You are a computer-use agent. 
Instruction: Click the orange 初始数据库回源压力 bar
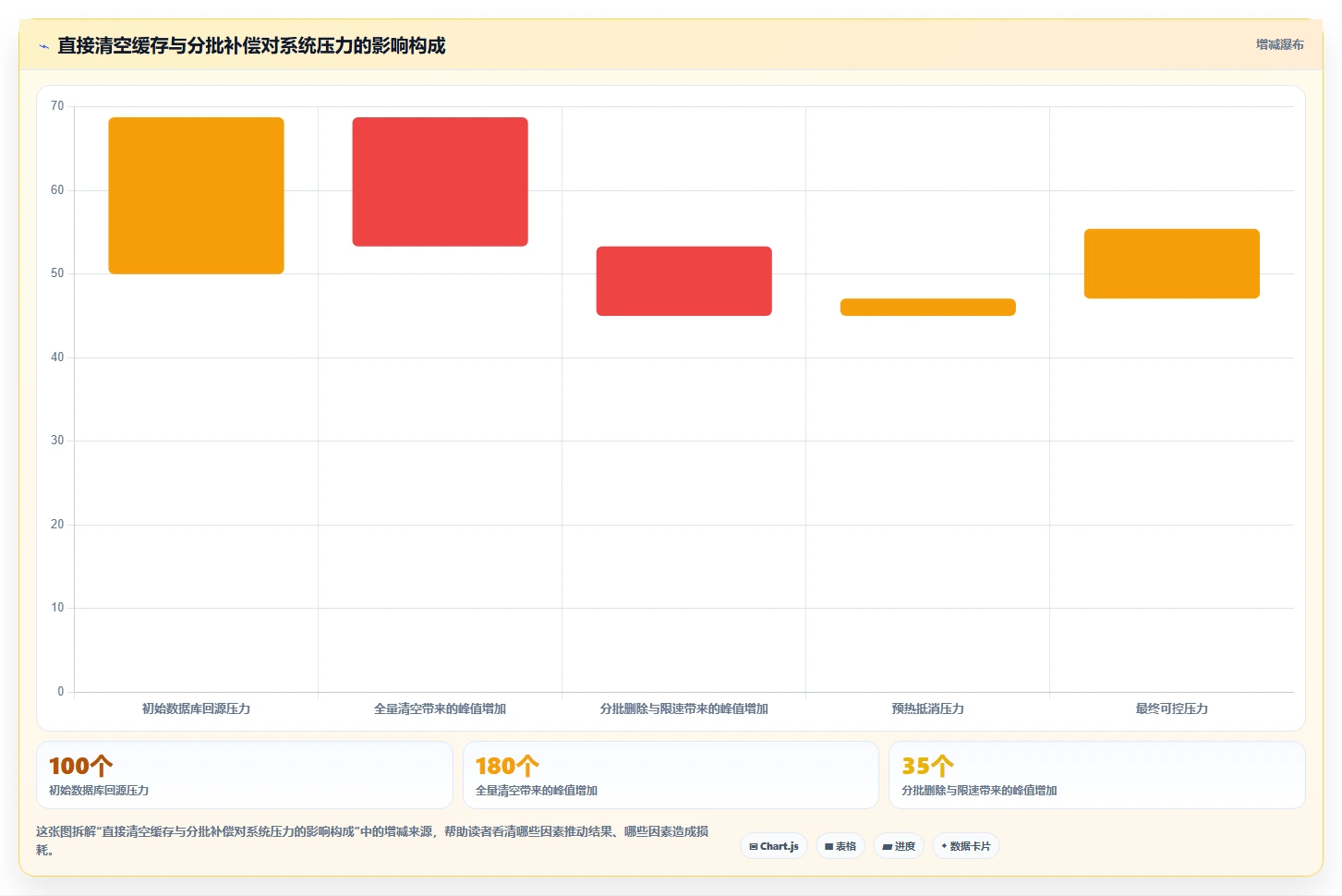click(196, 196)
